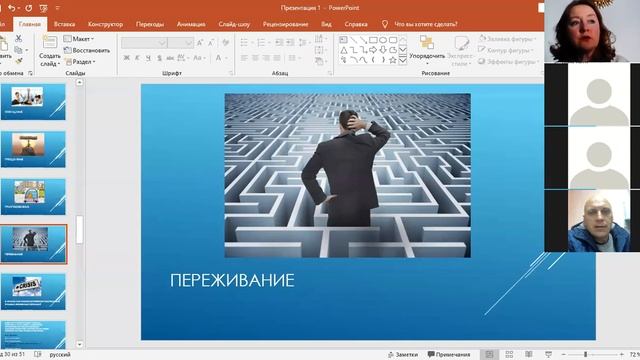The width and height of the screenshot is (640, 360).
Task: Click the Copy icon in clipboard group
Action: coord(18,50)
